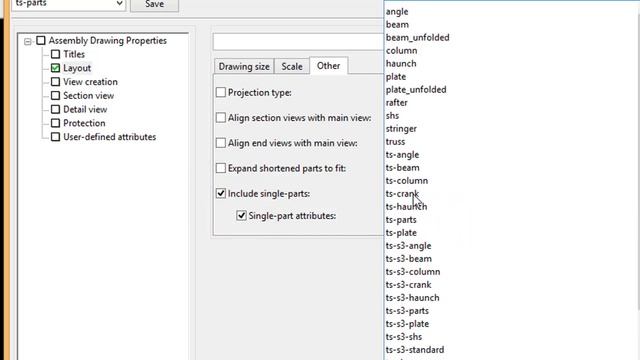Image resolution: width=640 pixels, height=360 pixels.
Task: Choose ts-s3-shs from the list
Action: click(x=404, y=337)
